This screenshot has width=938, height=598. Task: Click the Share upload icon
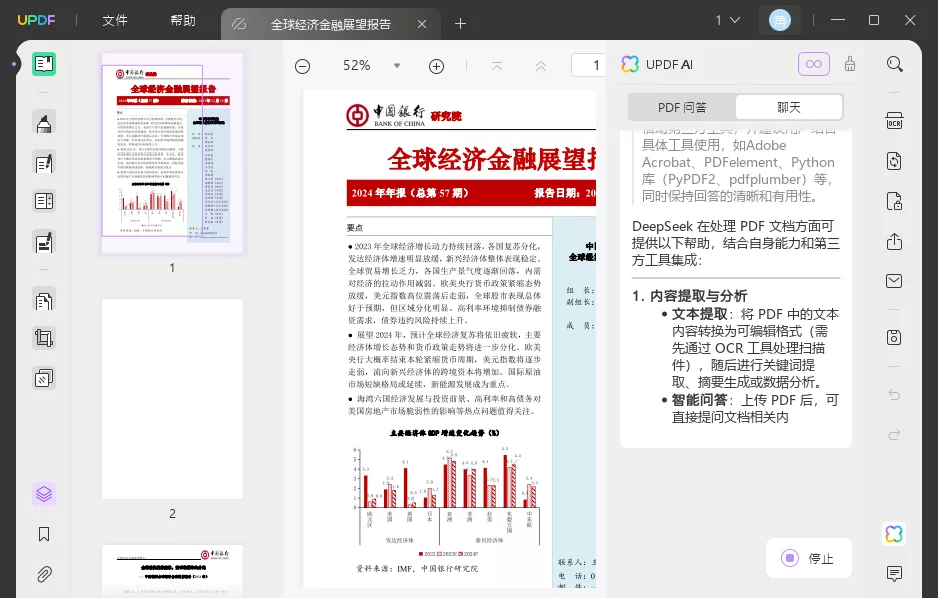coord(894,242)
